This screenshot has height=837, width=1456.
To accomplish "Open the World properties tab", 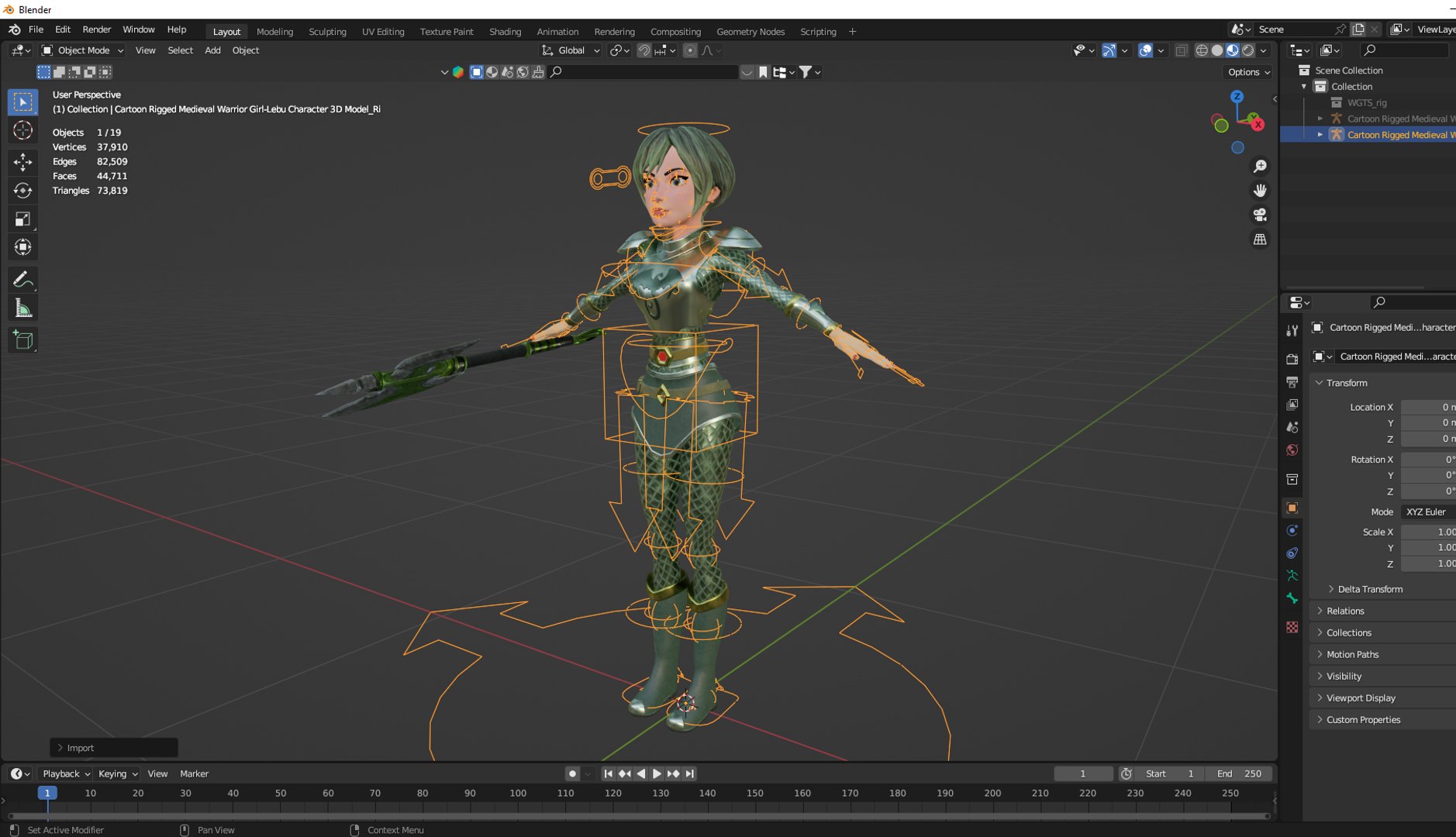I will [1292, 450].
